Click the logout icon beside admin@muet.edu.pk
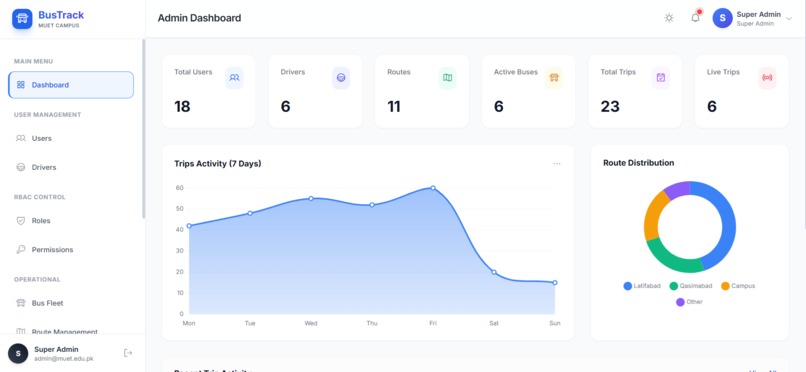The height and width of the screenshot is (372, 806). tap(128, 353)
